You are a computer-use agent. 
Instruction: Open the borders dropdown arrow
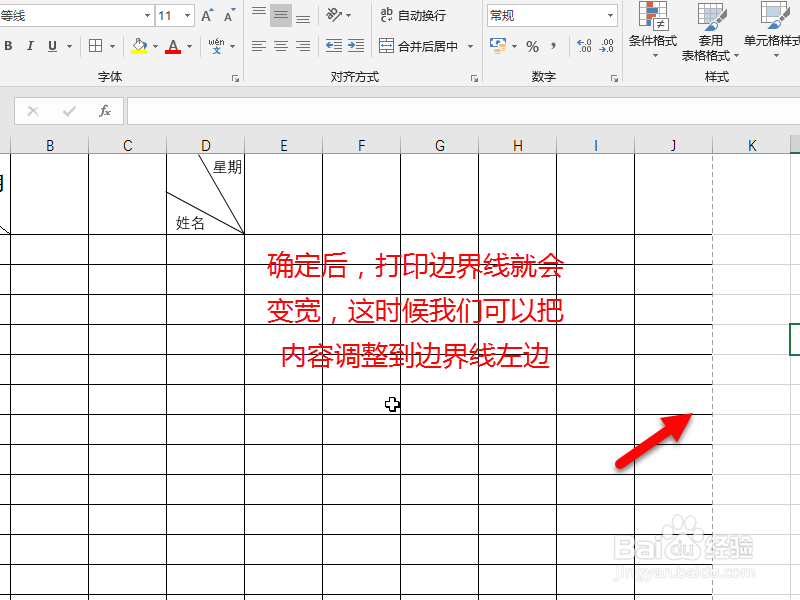(112, 46)
